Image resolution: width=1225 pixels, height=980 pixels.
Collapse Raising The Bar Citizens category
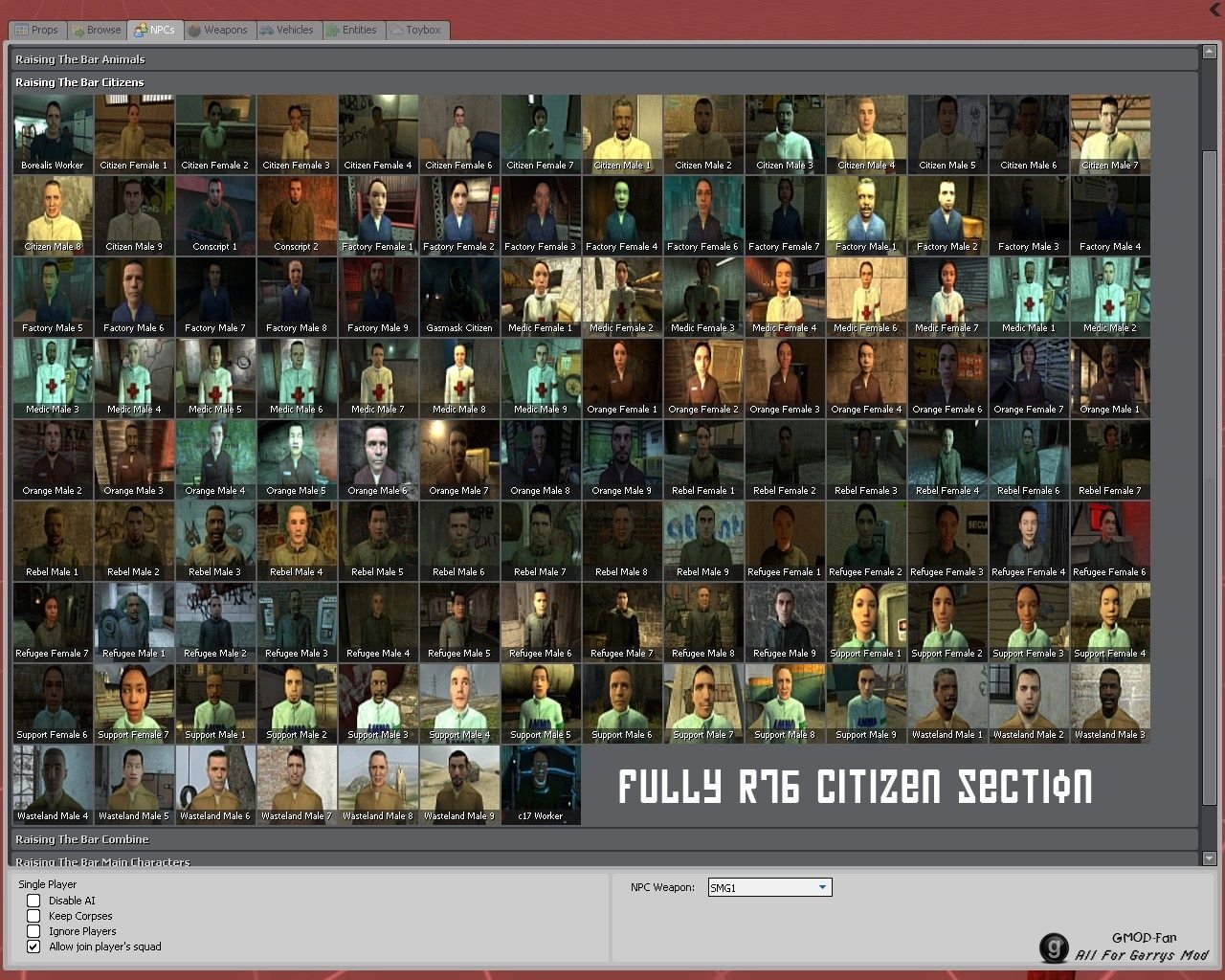tap(605, 82)
